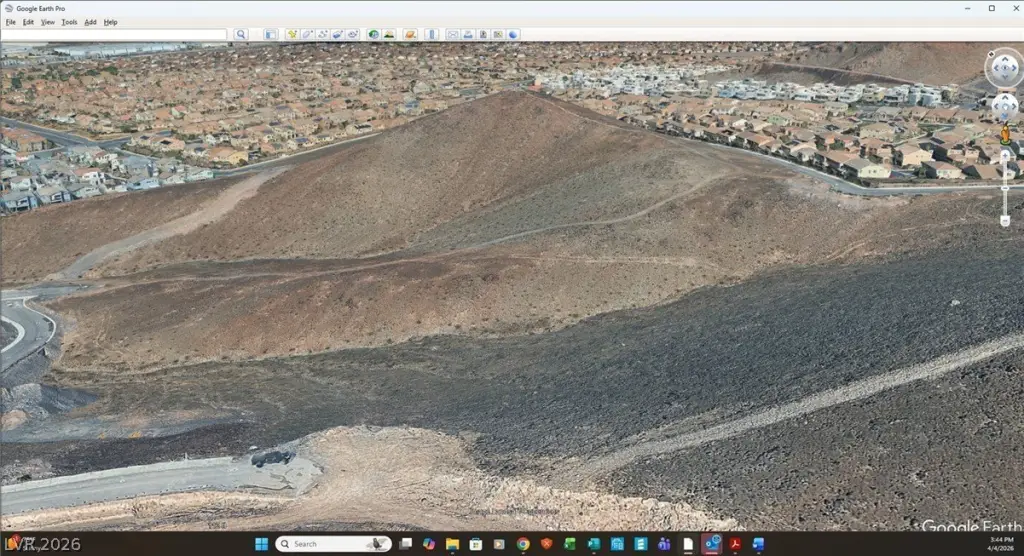
Task: Toggle the sunlight across landscape icon
Action: coord(389,34)
